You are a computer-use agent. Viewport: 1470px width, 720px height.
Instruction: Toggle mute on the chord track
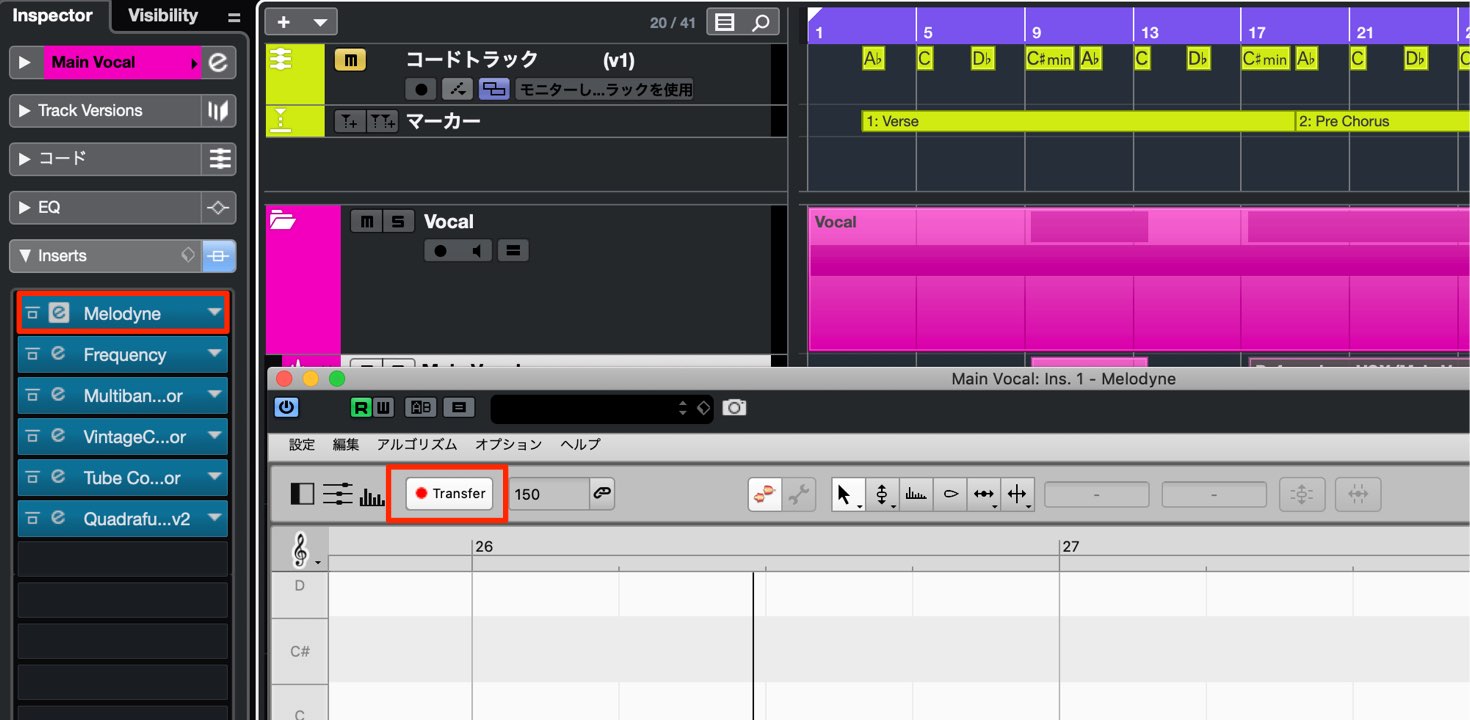tap(350, 60)
